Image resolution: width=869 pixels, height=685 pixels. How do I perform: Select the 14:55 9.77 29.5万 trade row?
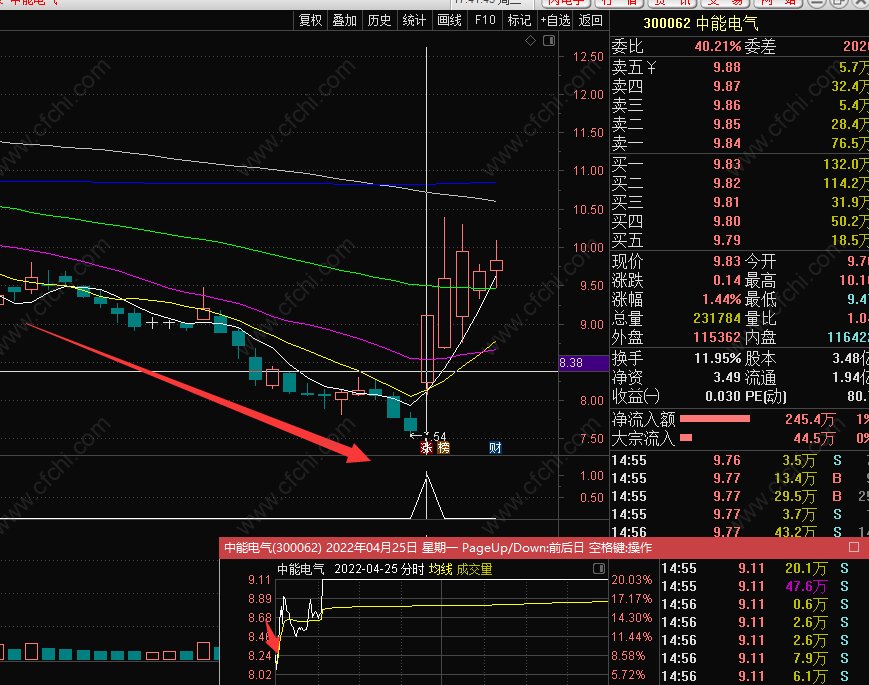(x=739, y=496)
